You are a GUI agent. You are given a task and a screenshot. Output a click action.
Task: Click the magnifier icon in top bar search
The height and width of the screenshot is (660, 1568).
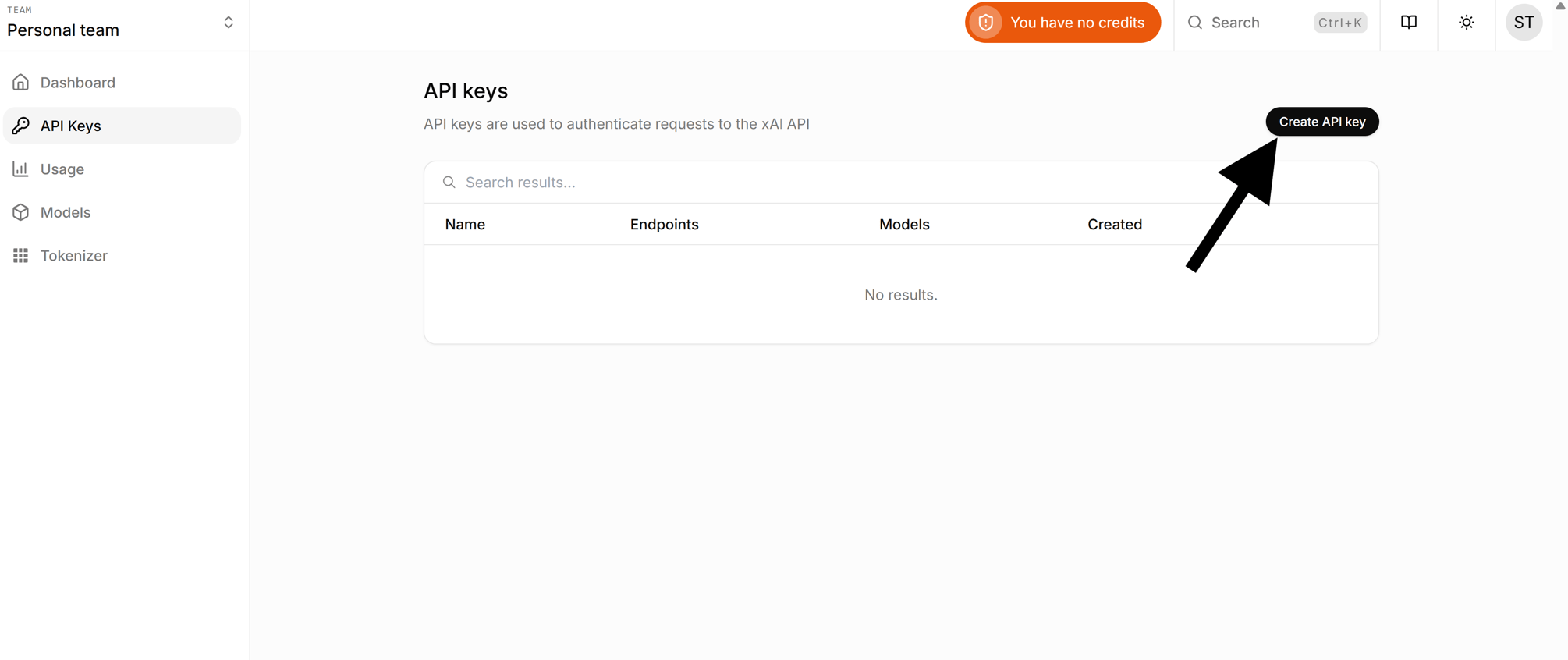coord(1195,23)
